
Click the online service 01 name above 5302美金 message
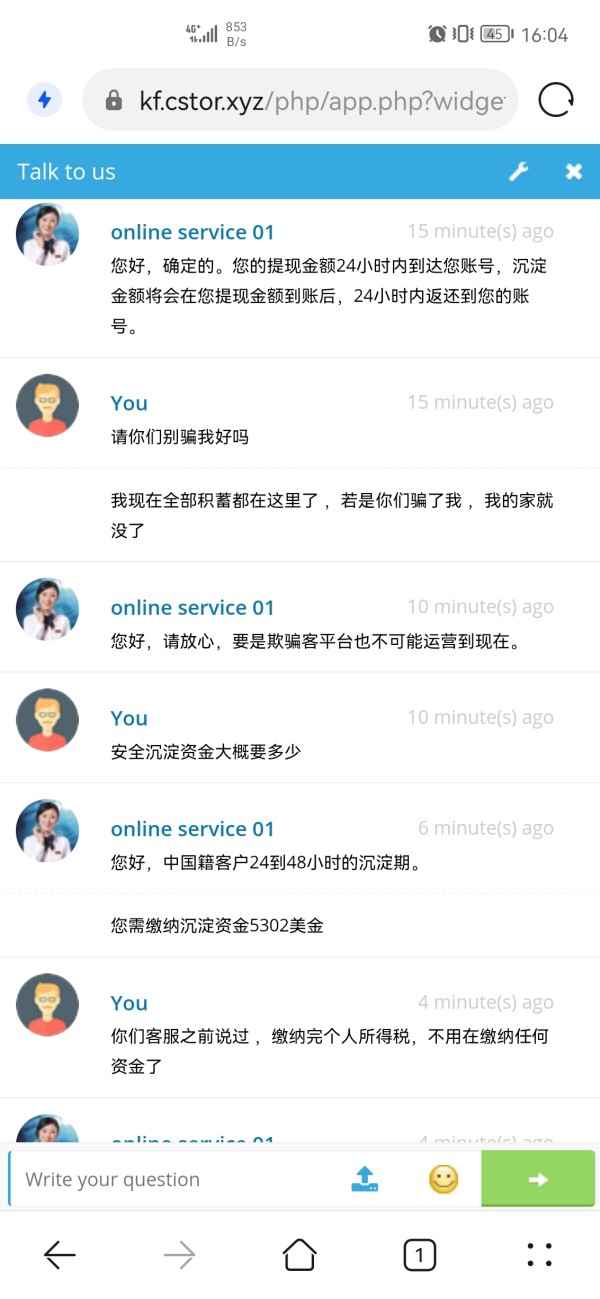point(192,829)
